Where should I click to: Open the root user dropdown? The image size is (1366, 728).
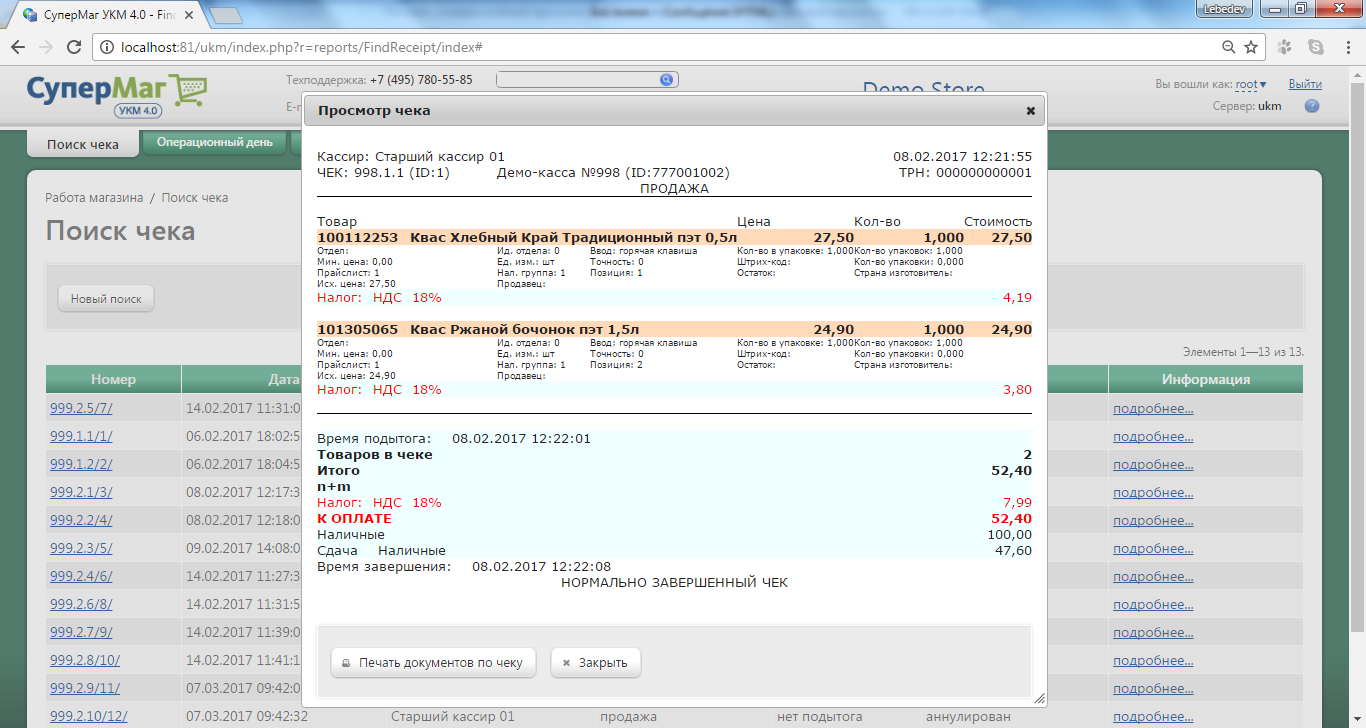(1251, 85)
